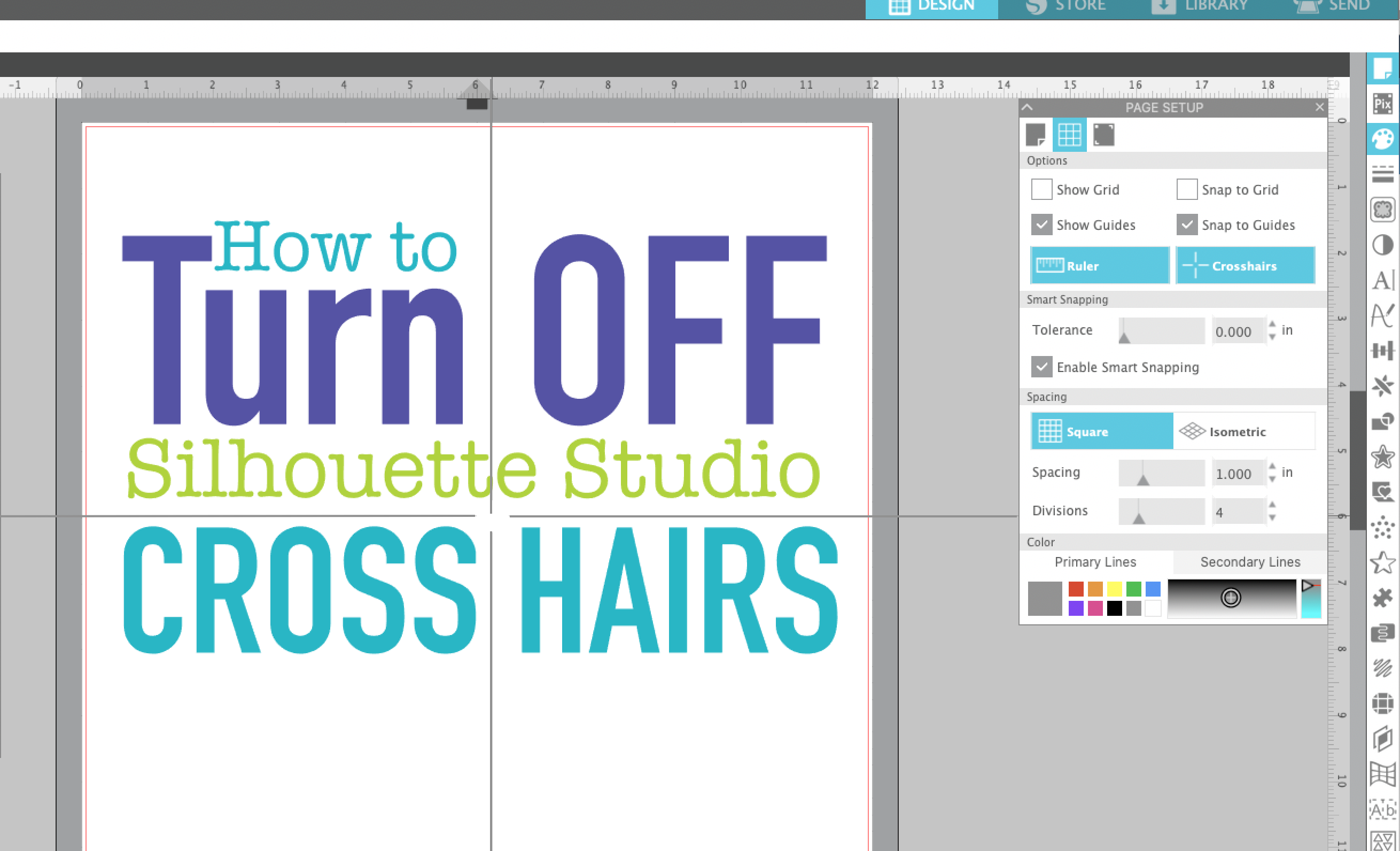The height and width of the screenshot is (851, 1400).
Task: Open the PixScan panel
Action: 1383,104
